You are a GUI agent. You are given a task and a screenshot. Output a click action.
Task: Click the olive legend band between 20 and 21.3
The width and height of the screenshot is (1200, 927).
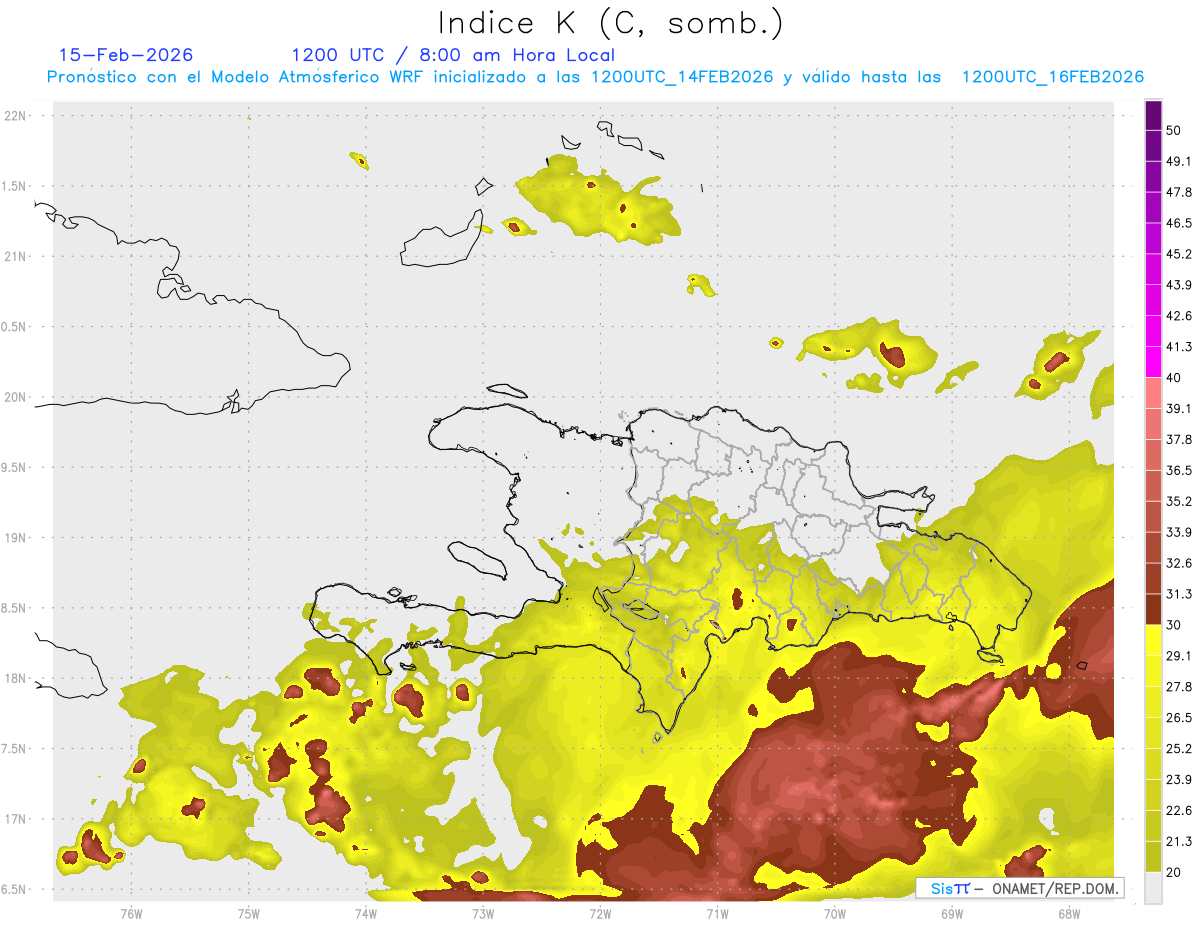click(1153, 857)
